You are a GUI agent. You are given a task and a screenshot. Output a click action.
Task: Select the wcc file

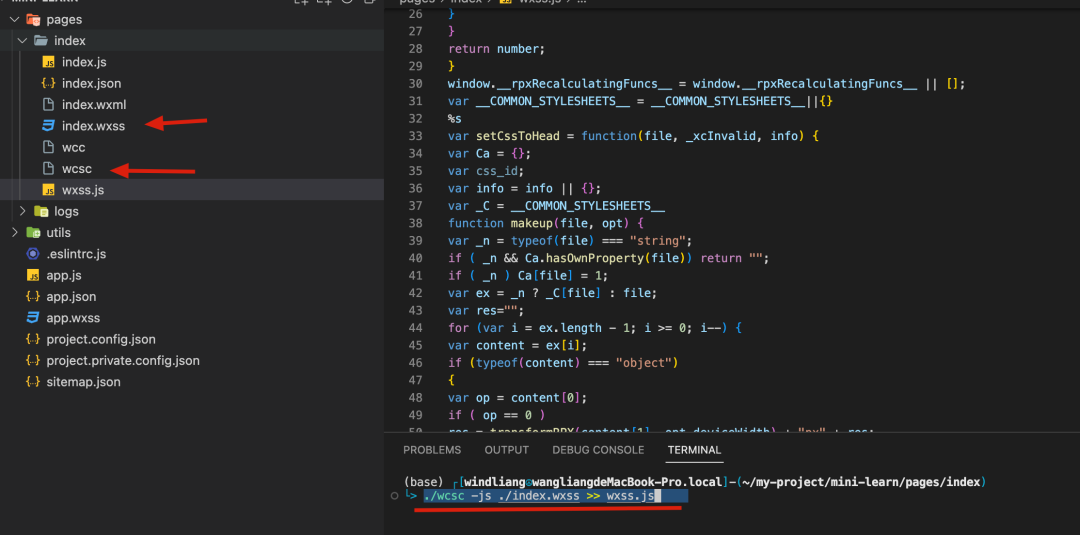pos(74,147)
